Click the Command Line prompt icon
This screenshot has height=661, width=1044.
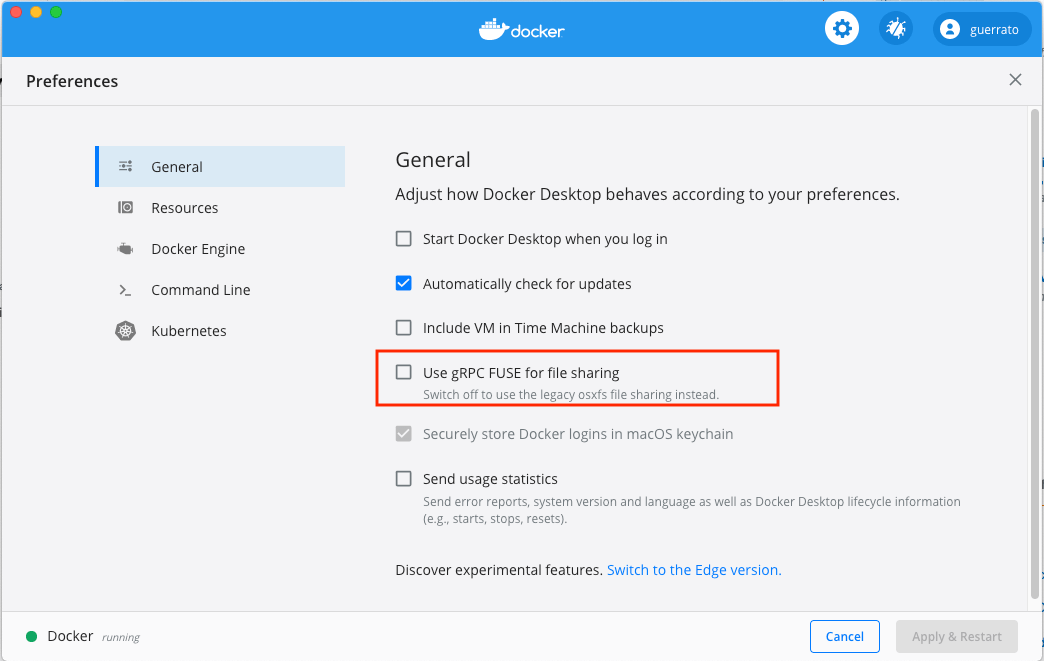pos(125,290)
